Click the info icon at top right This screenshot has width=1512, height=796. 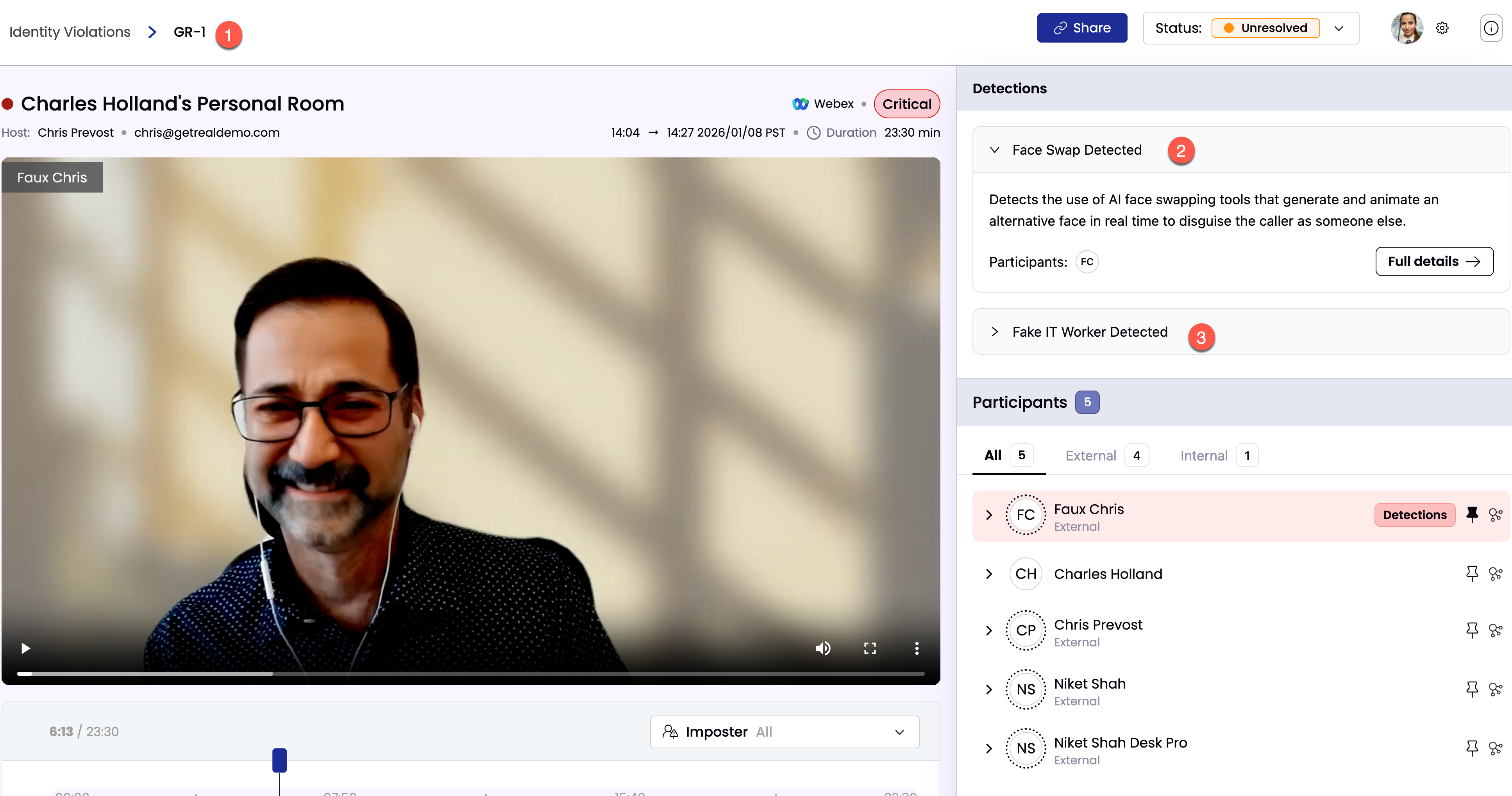click(1491, 28)
